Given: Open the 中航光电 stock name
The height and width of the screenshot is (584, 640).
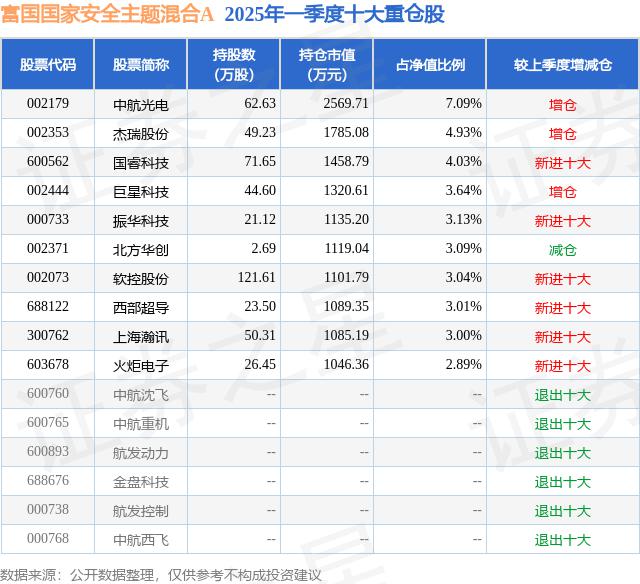Looking at the screenshot, I should 141,104.
